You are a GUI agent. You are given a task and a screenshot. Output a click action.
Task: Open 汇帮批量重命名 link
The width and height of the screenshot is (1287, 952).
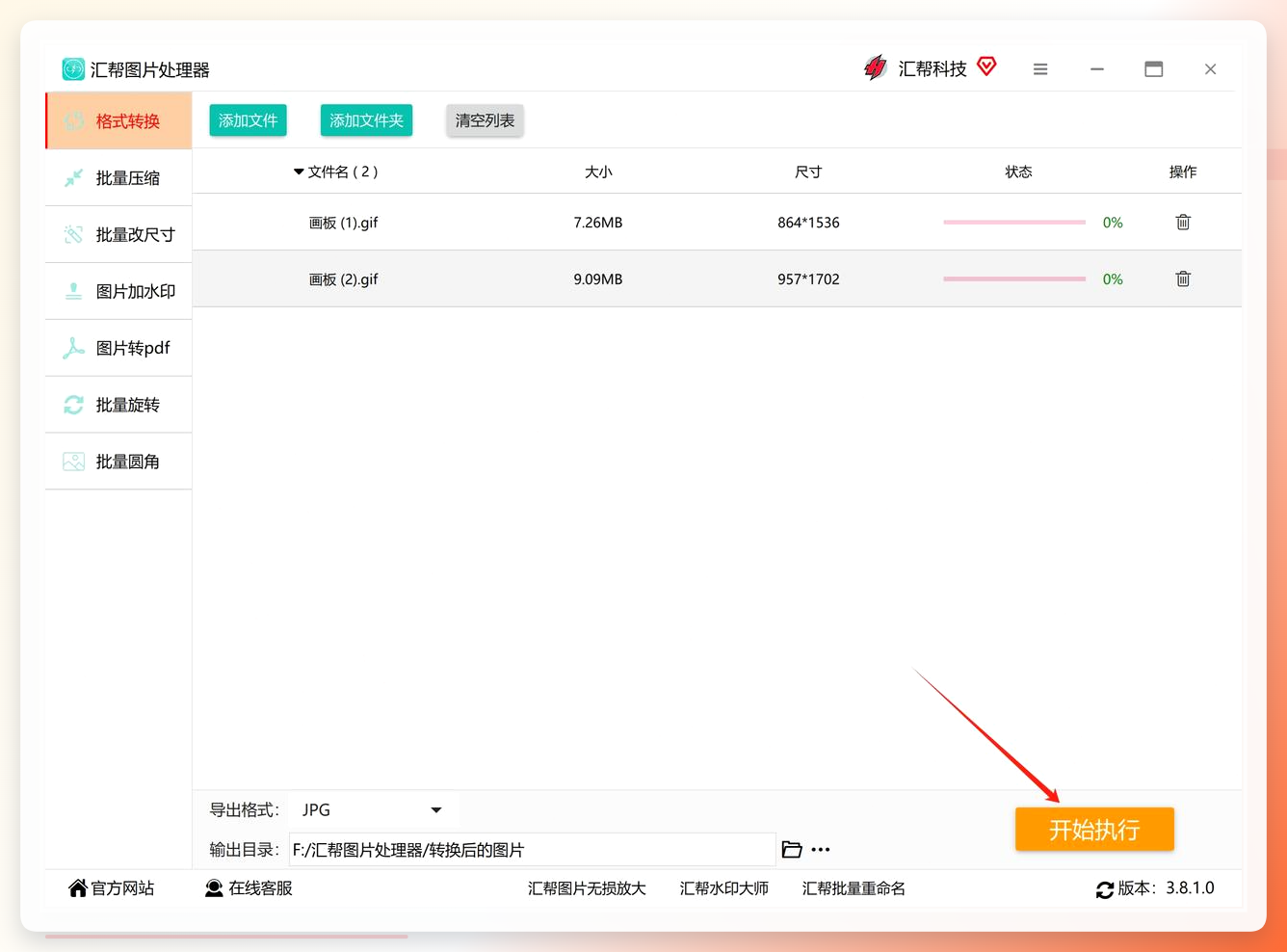[x=854, y=888]
